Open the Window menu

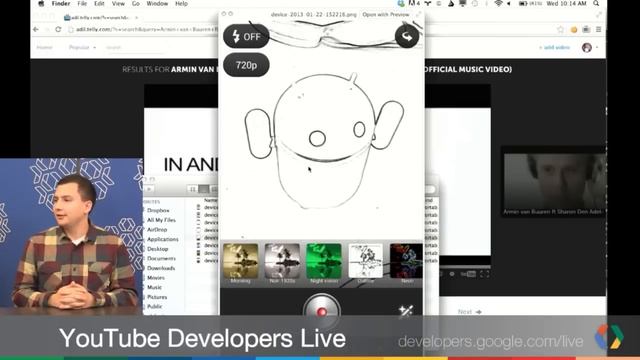157,4
